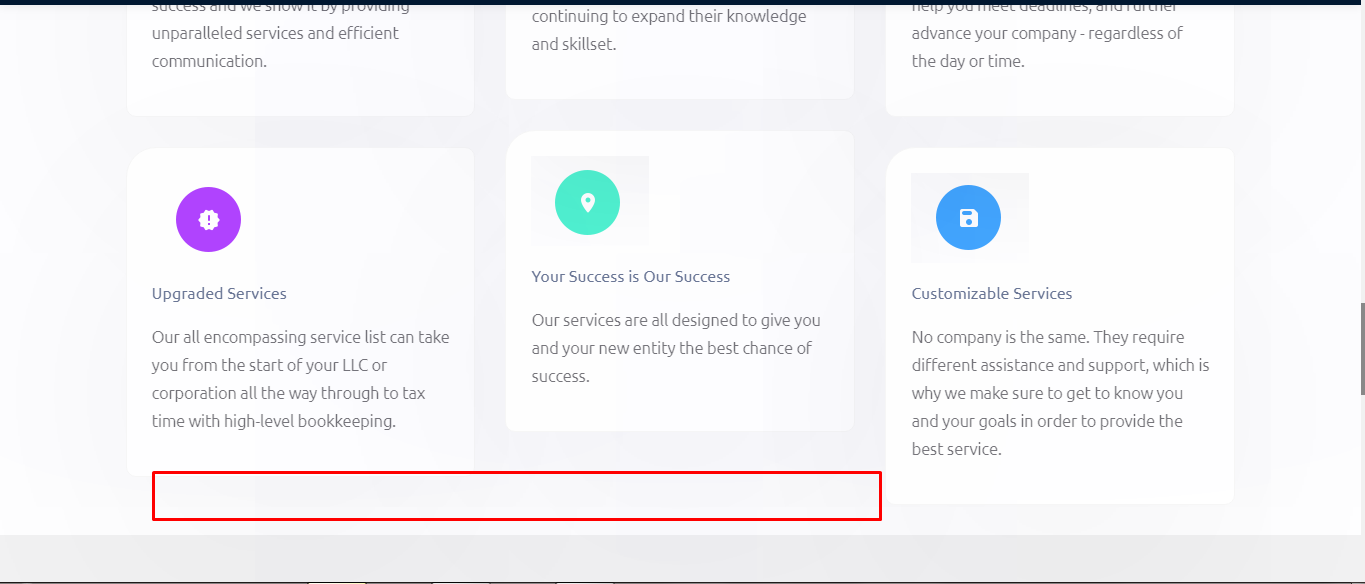
Task: Click the purple Upgraded Services badge icon
Action: [x=208, y=220]
